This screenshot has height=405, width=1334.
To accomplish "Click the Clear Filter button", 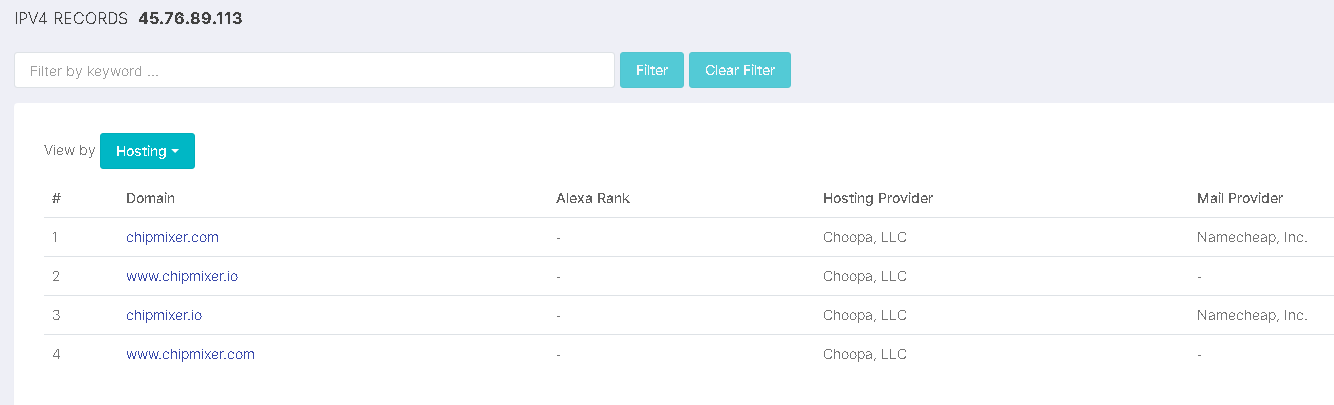I will (740, 70).
